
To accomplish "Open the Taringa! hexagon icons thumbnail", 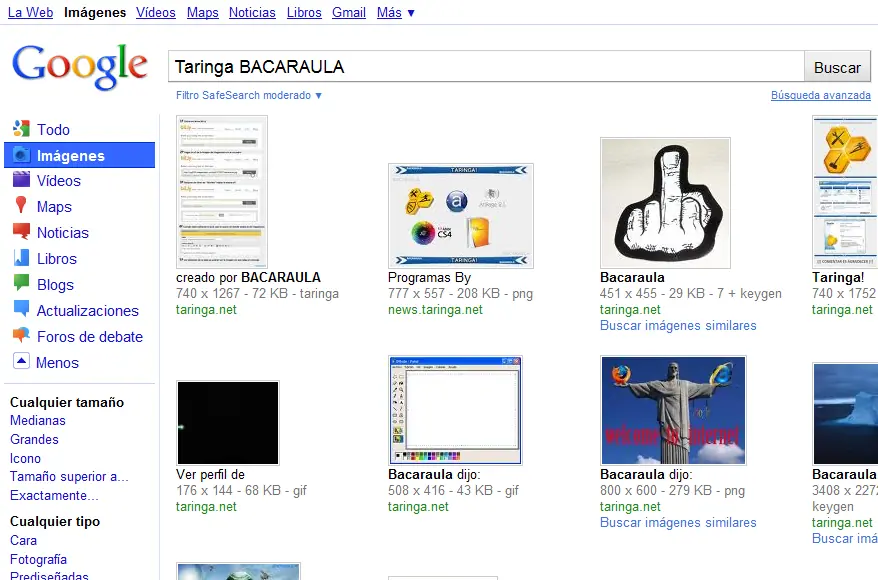I will coord(845,191).
